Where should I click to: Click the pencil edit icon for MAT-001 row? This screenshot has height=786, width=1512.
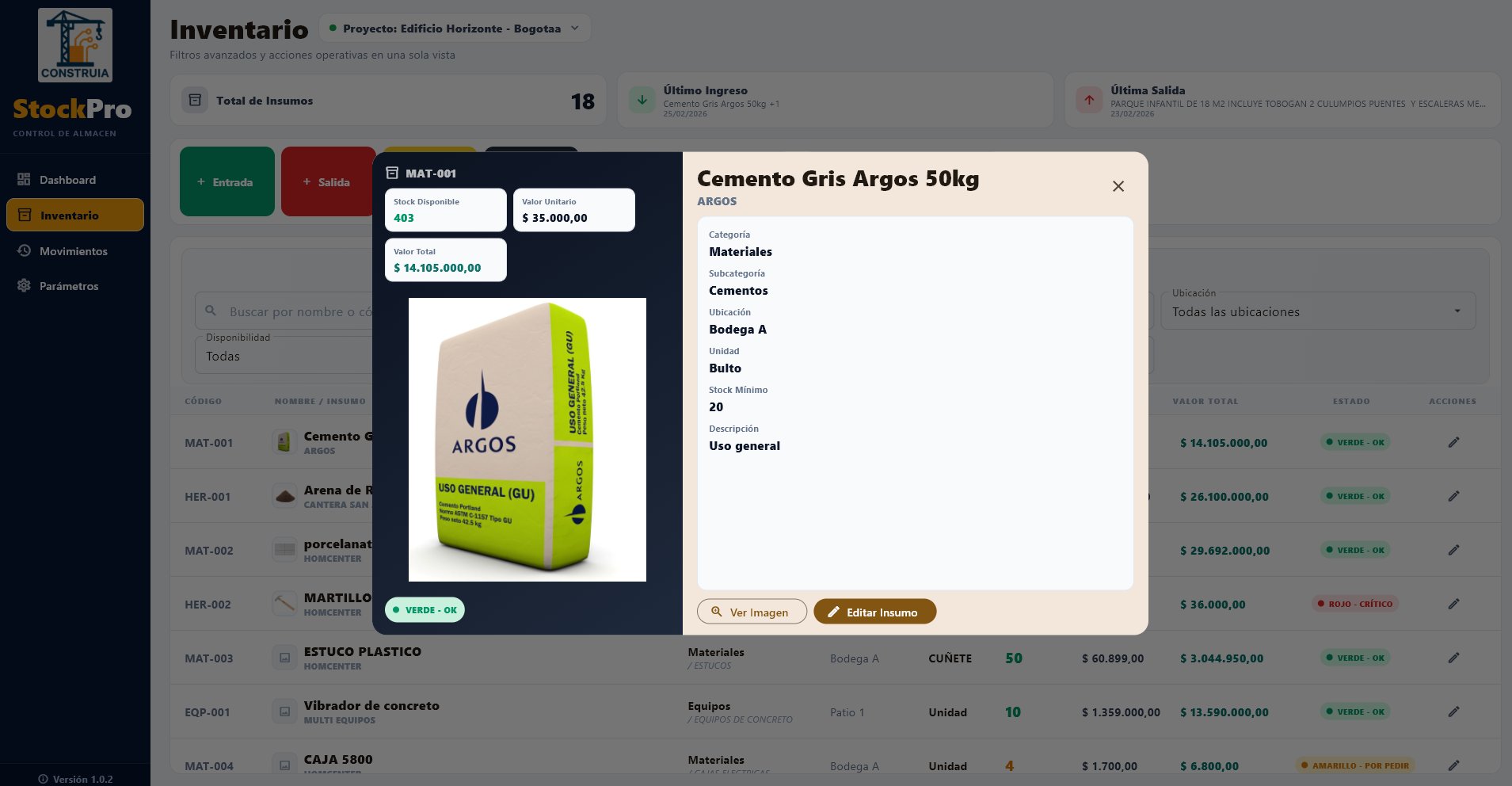pos(1453,442)
